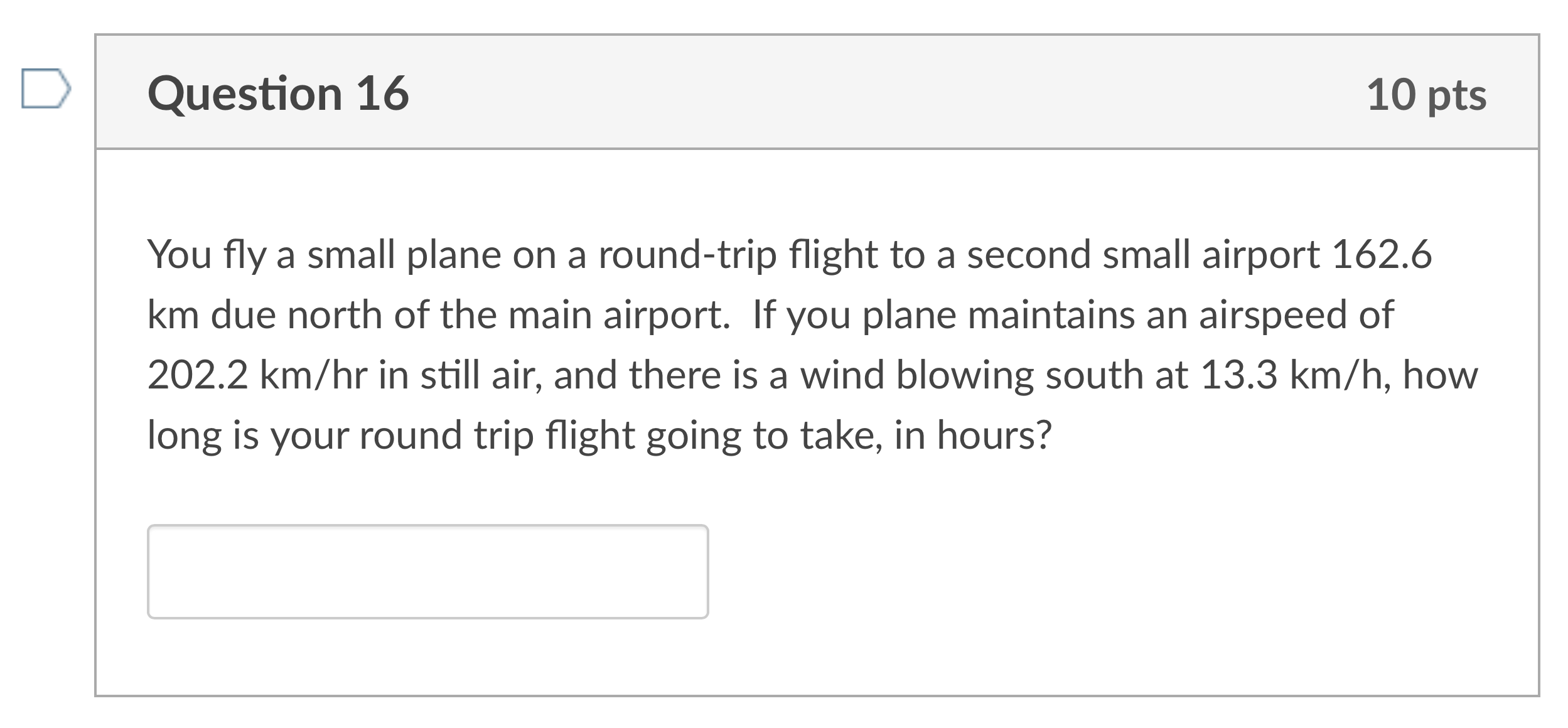Click below the answer box inside the panel
This screenshot has width=1568, height=728.
click(x=816, y=659)
